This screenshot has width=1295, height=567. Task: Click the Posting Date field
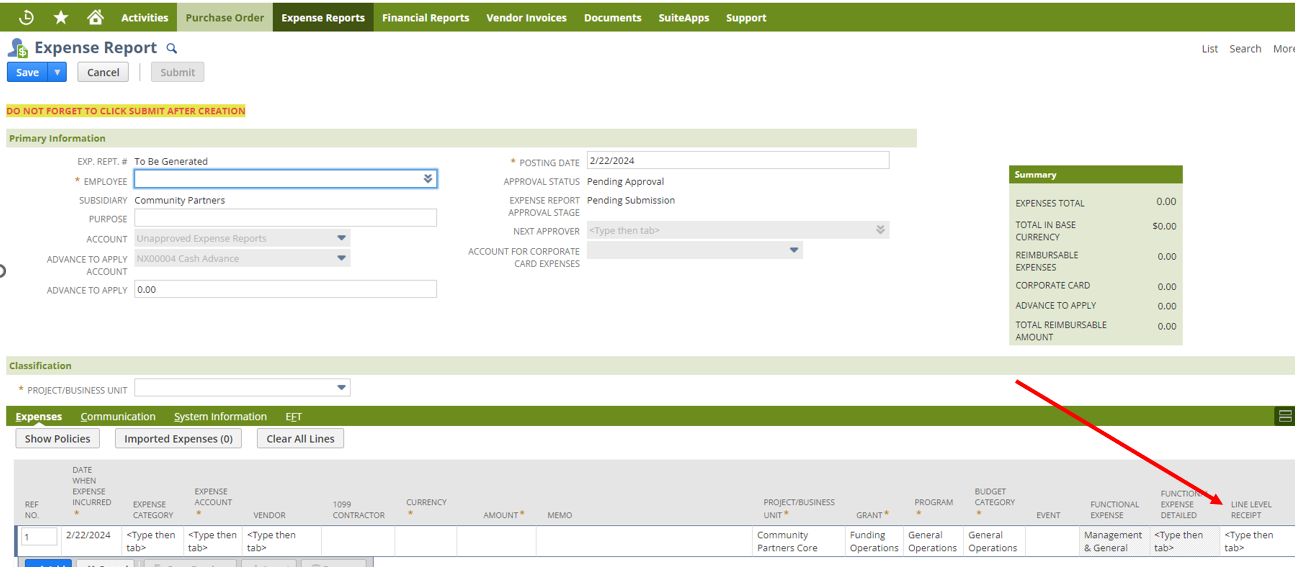click(x=737, y=161)
